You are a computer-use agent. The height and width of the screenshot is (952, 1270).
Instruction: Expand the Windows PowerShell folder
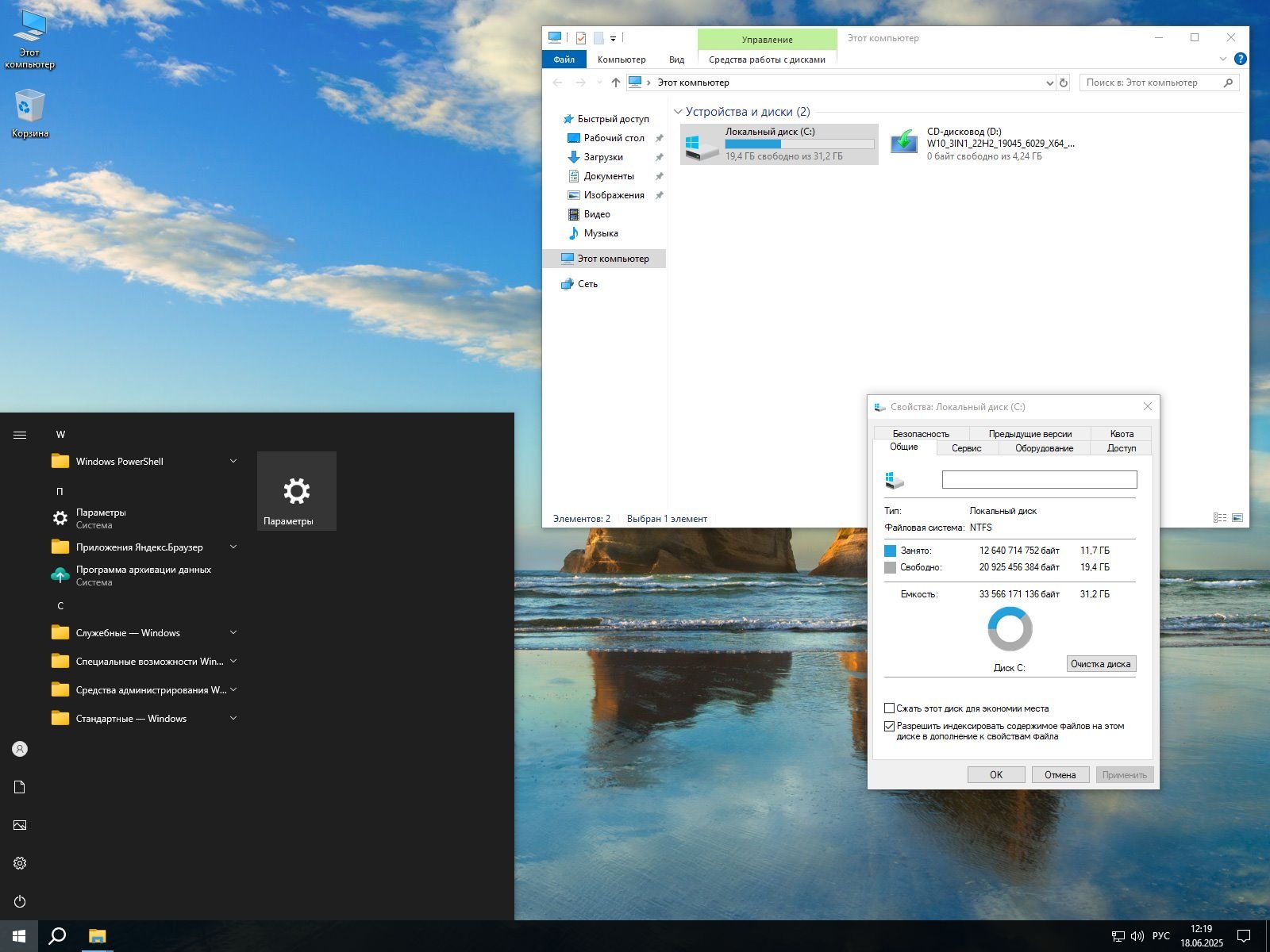[233, 462]
